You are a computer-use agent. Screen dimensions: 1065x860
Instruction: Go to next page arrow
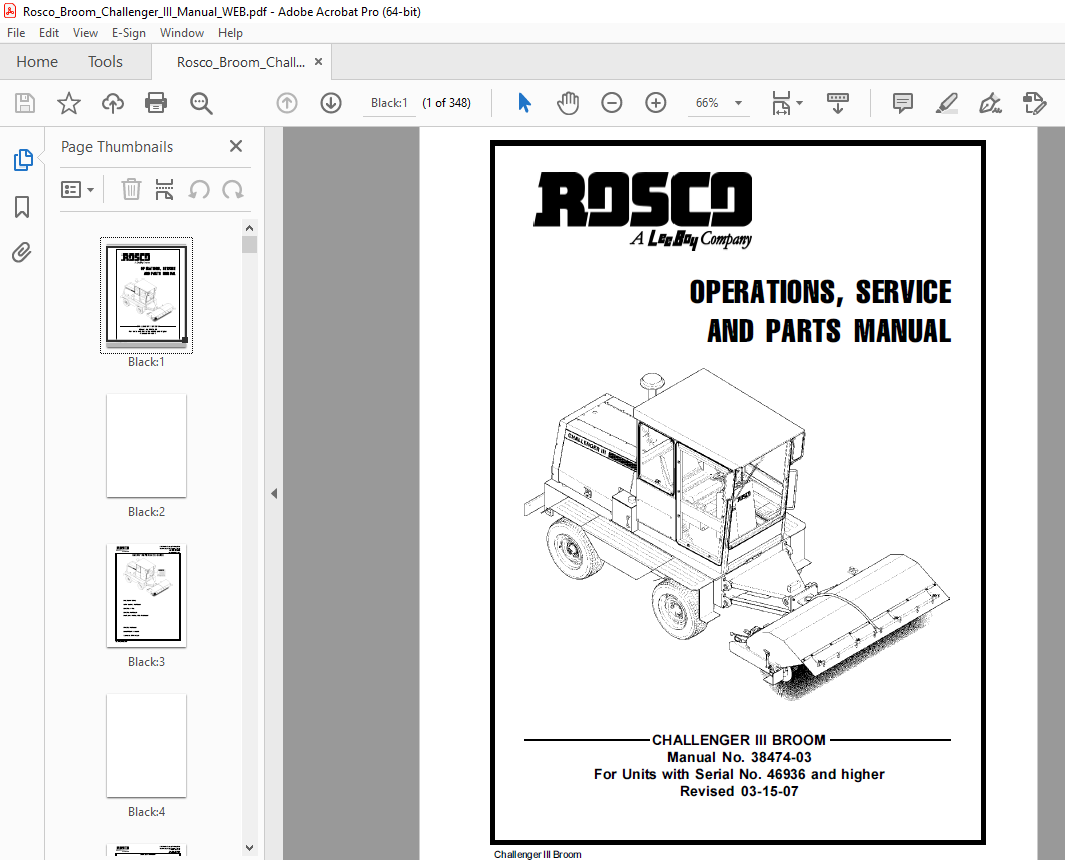pyautogui.click(x=331, y=103)
